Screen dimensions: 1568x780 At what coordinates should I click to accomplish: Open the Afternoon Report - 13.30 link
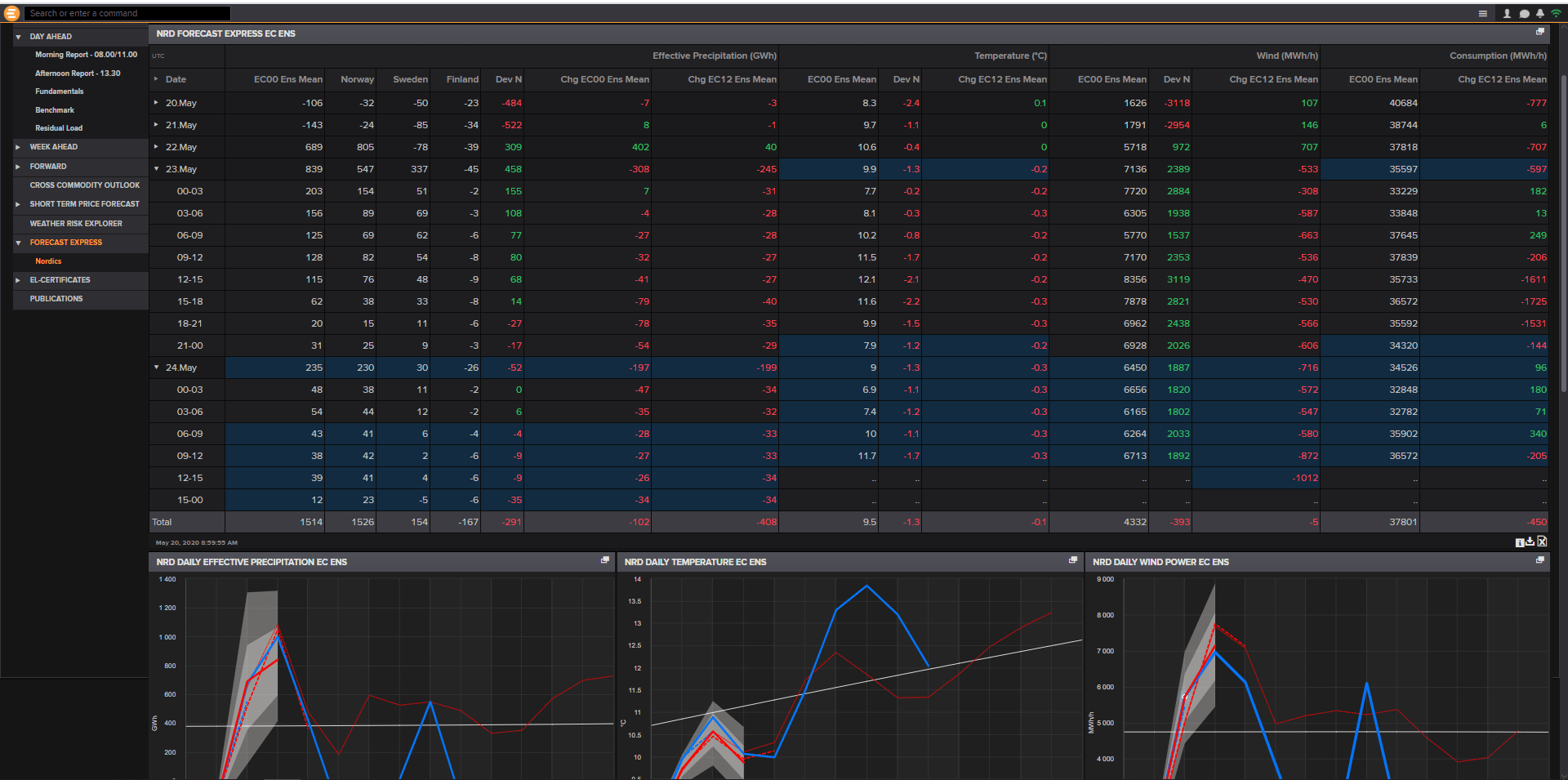(78, 74)
